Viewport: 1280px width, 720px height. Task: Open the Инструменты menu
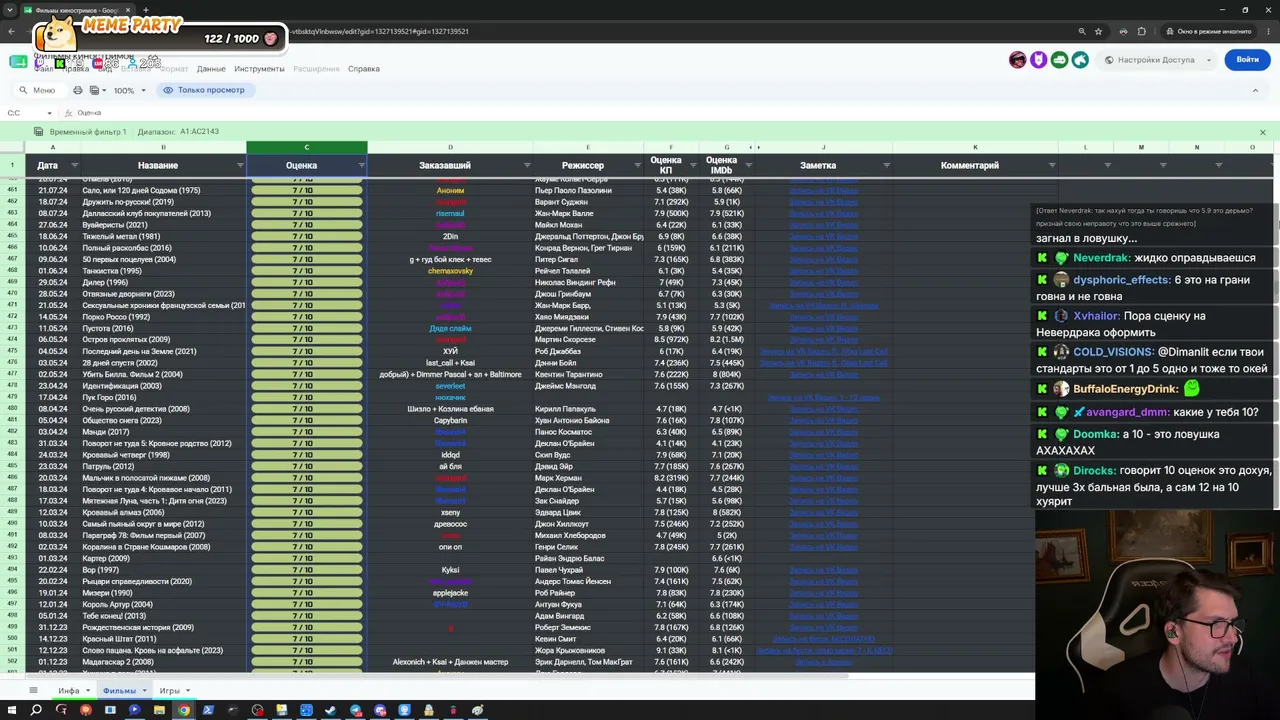click(x=259, y=69)
